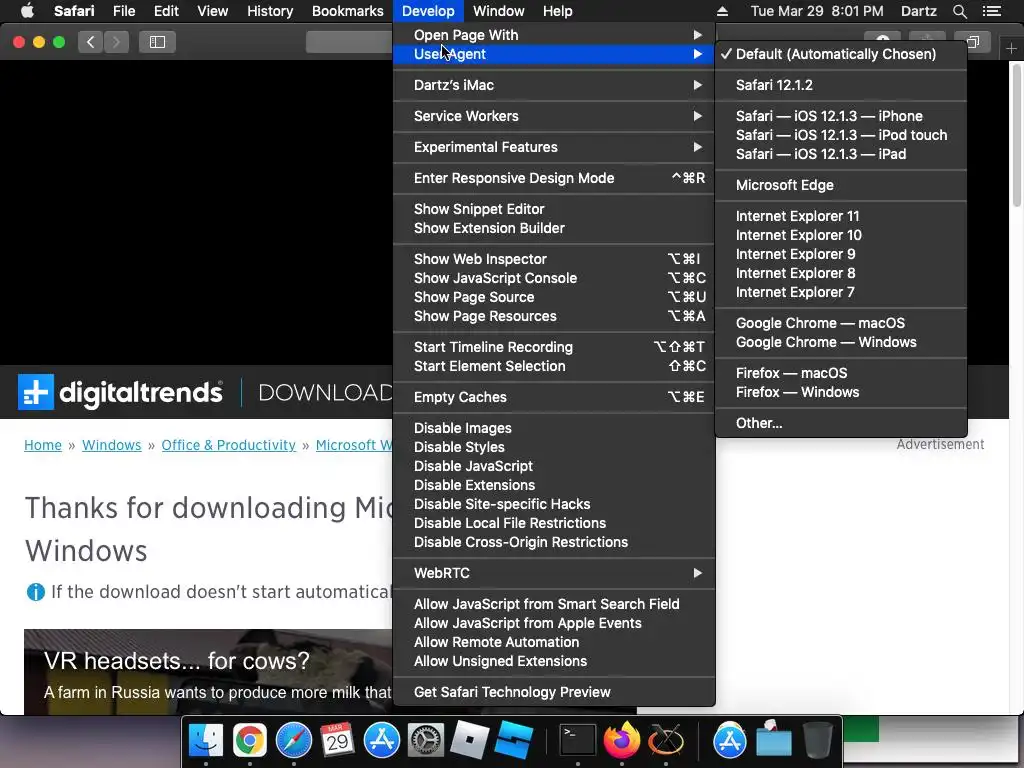Click the menu bar clock Tue Mar 29
This screenshot has width=1024, height=768.
[817, 11]
